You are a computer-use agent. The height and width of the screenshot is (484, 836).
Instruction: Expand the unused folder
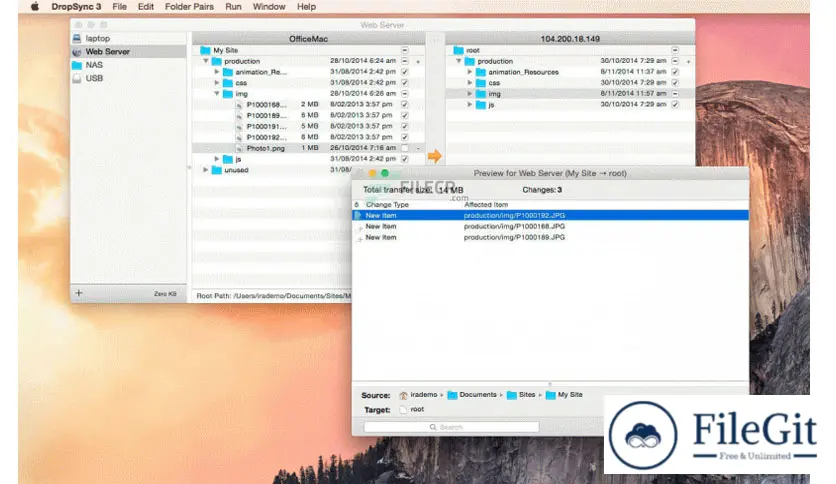206,170
